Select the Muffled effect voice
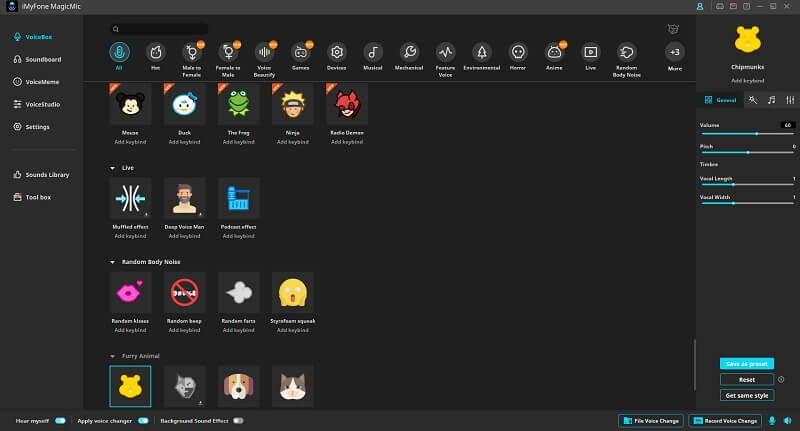Image resolution: width=800 pixels, height=431 pixels. pos(130,198)
